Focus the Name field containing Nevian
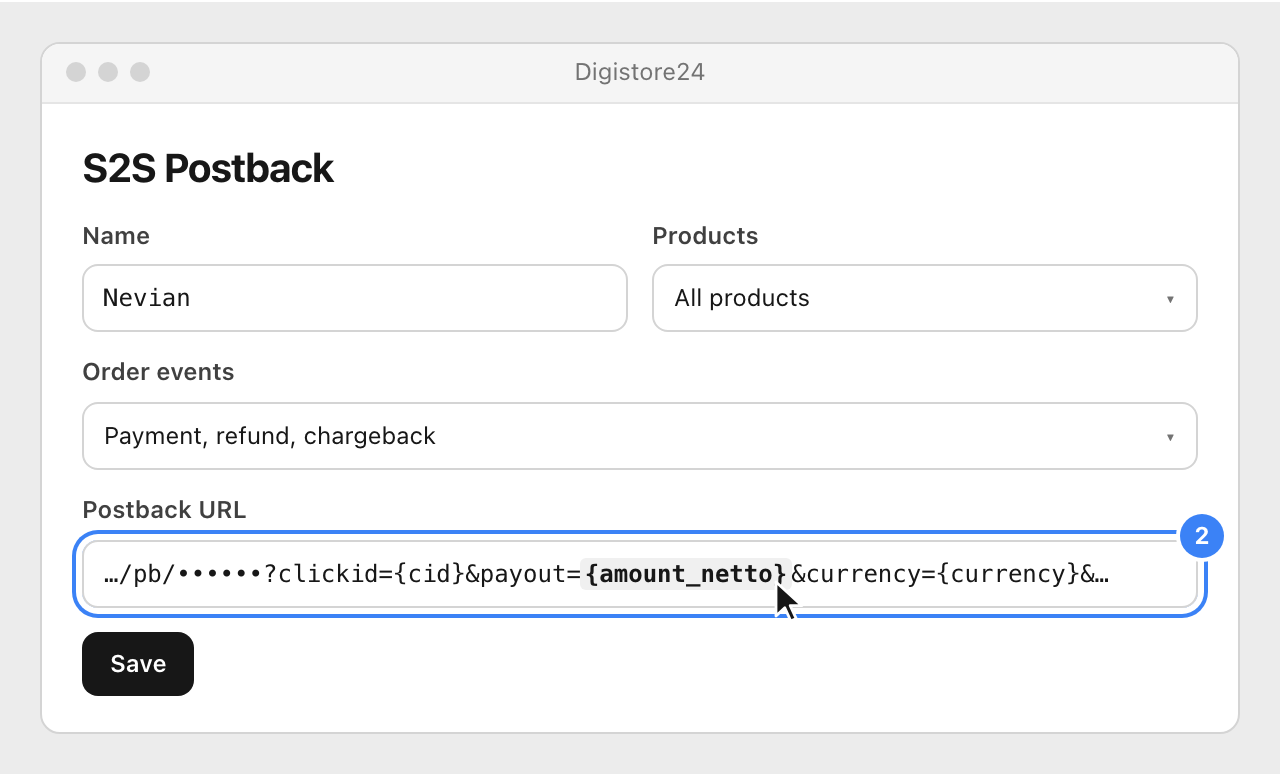 pos(355,298)
